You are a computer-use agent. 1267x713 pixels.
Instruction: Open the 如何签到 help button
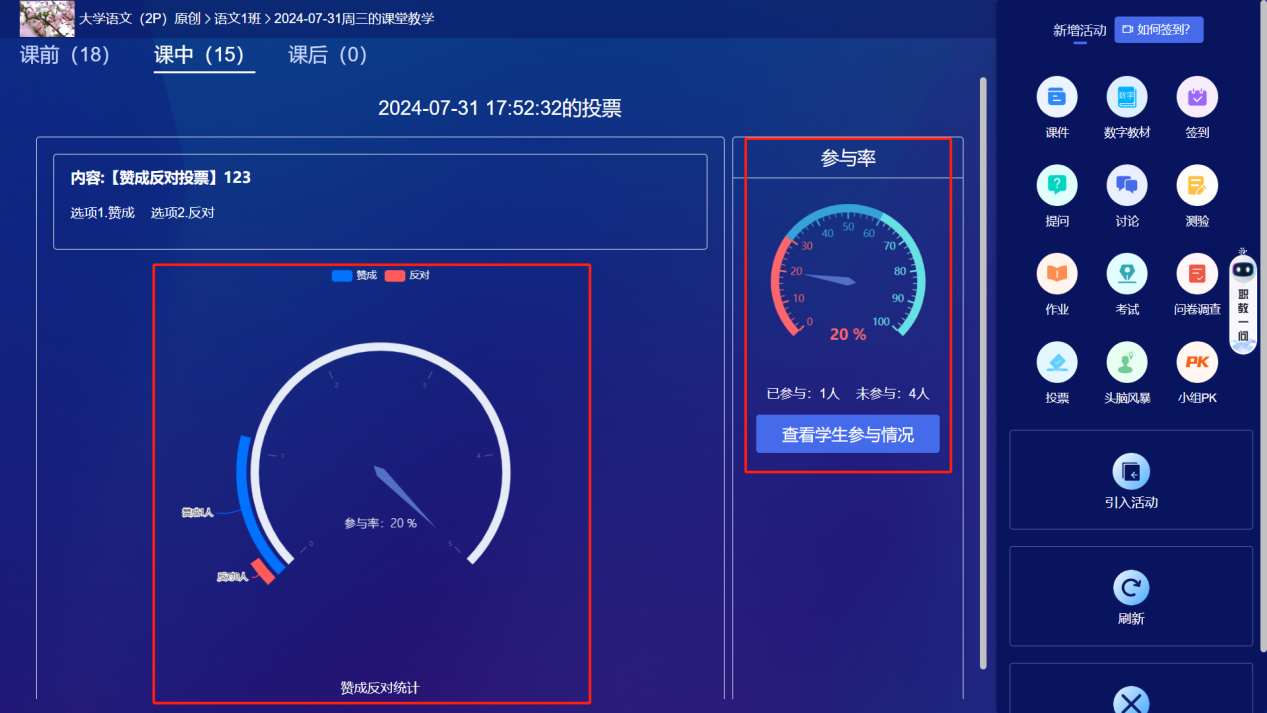1158,29
